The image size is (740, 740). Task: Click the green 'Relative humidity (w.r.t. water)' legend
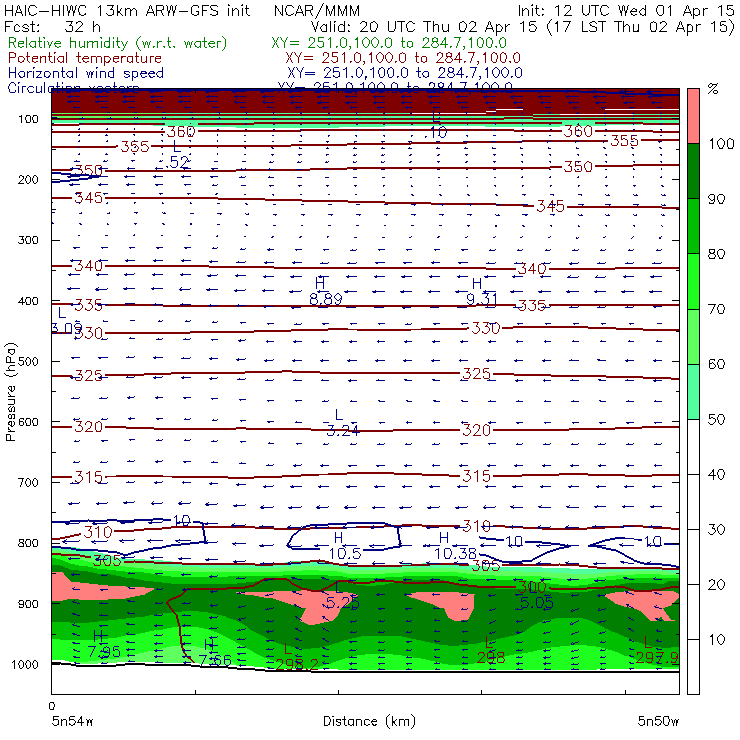(118, 43)
